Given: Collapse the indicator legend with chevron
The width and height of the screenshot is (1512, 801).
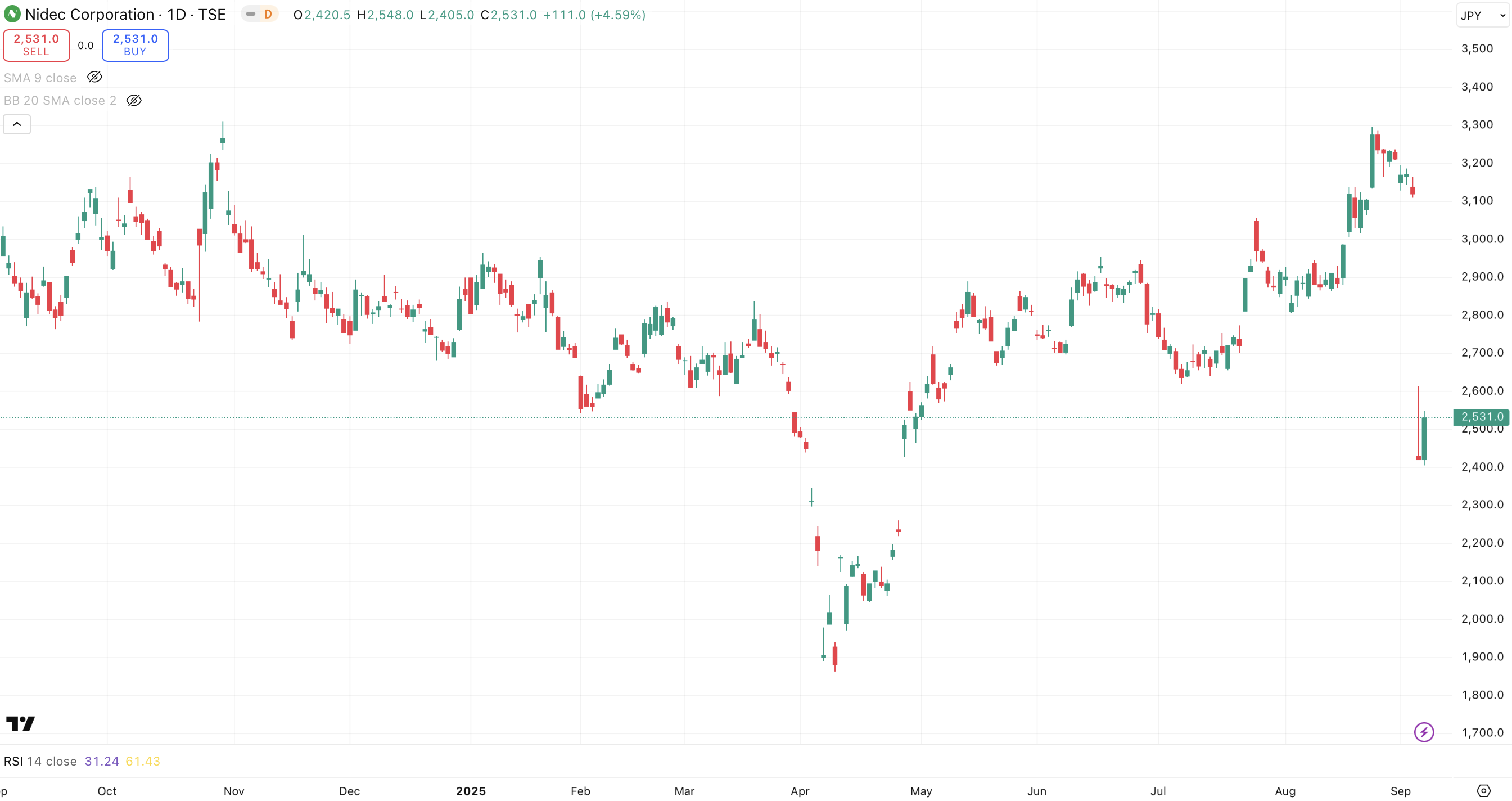Looking at the screenshot, I should [17, 124].
